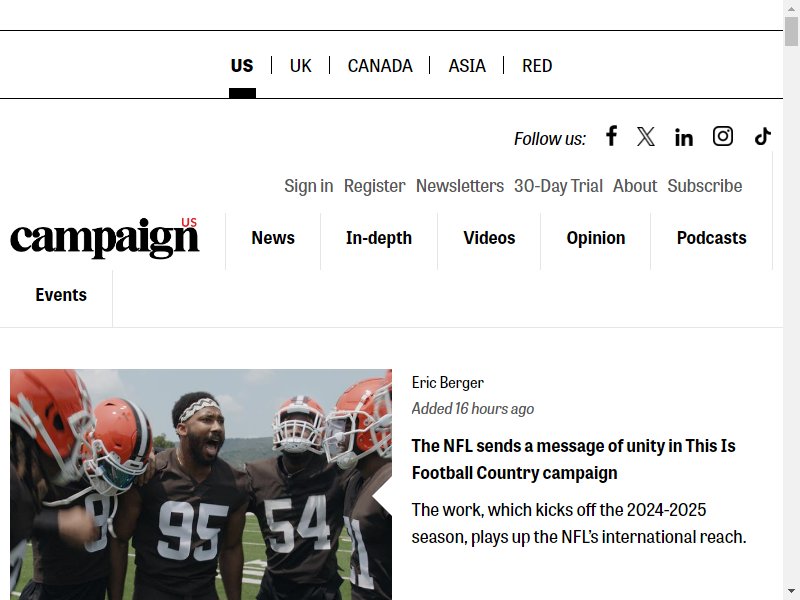Switch to the UK edition

301,66
